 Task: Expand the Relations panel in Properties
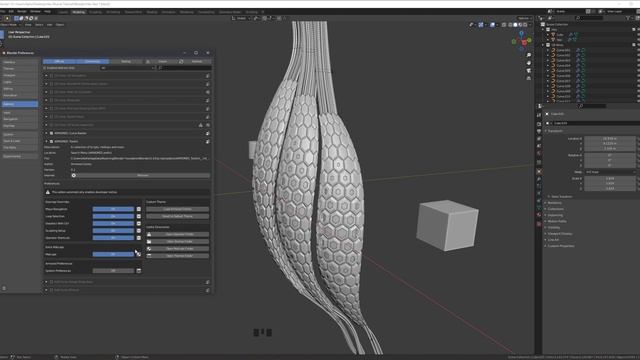click(x=553, y=203)
